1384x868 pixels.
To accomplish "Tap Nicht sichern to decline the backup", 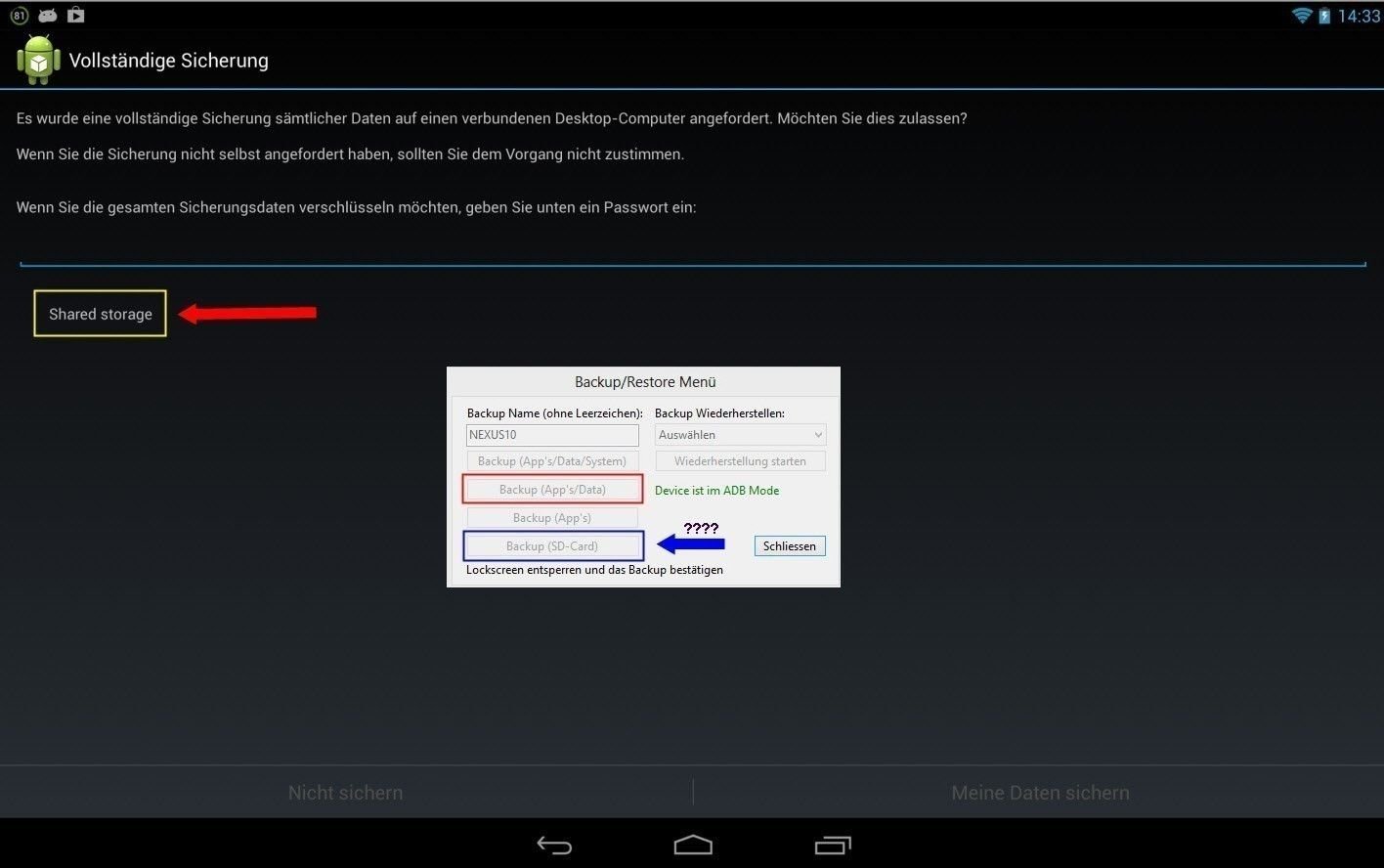I will coord(345,793).
